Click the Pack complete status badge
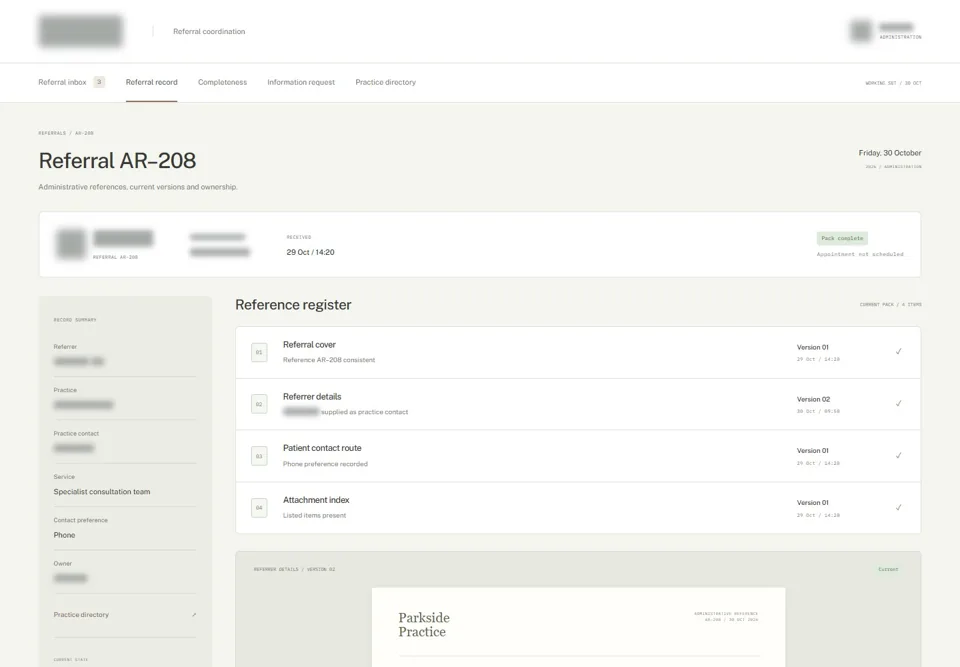Screen dimensions: 960x667 (x=842, y=238)
